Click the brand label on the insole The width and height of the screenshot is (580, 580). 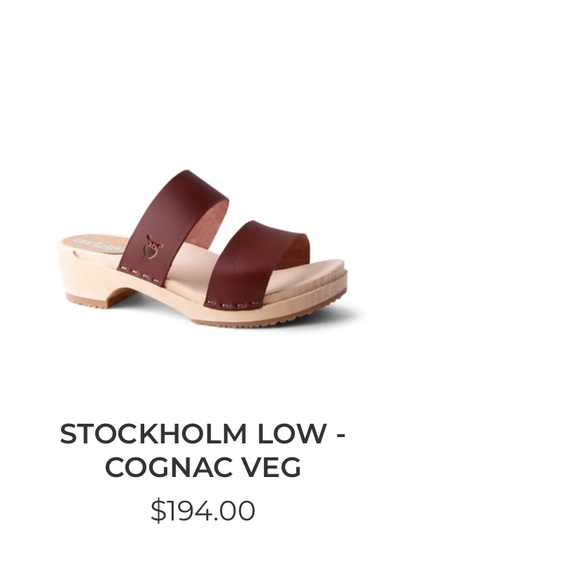point(98,243)
